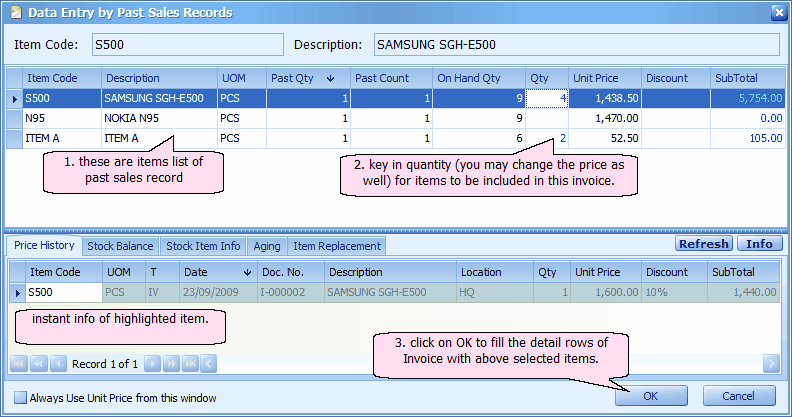Click Discount cell of S500 row

(676, 98)
